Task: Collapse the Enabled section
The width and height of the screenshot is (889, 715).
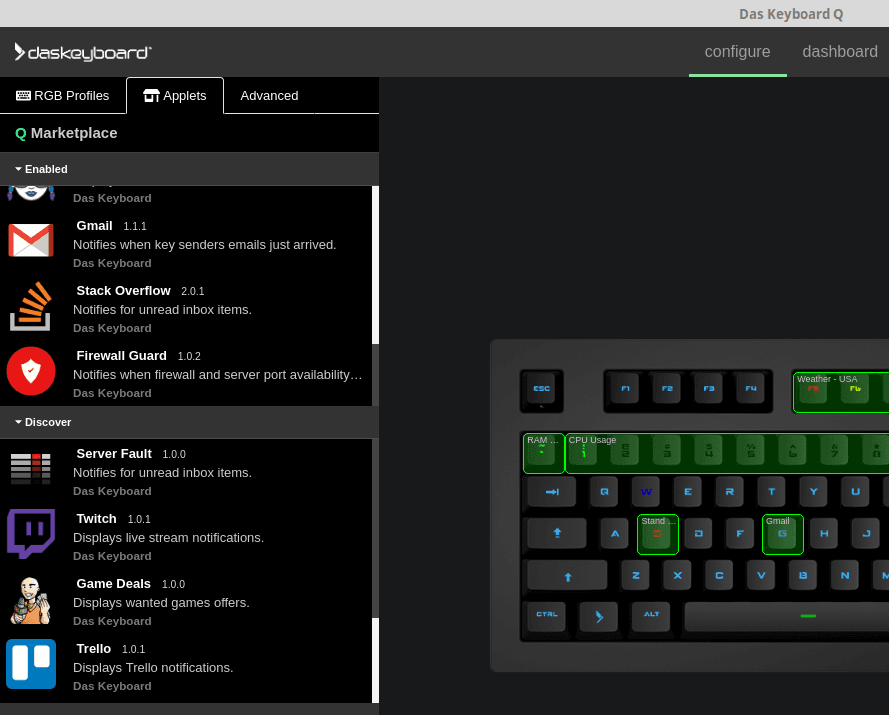Action: point(19,169)
